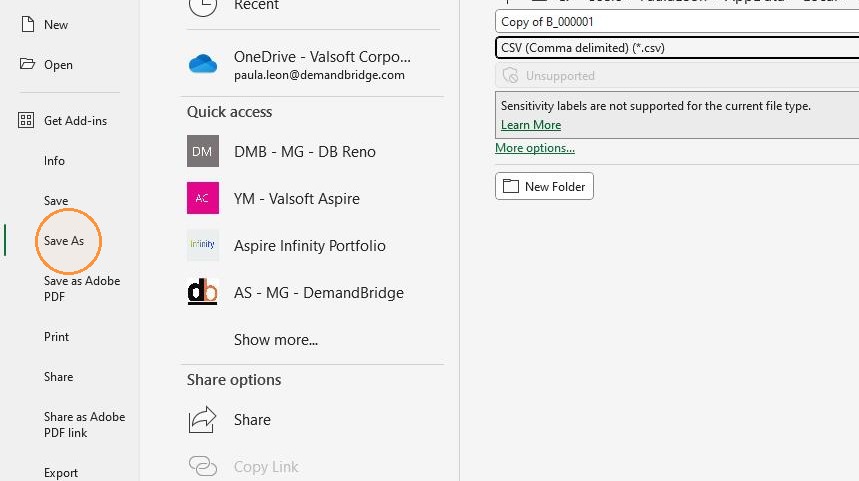Click the Unsupported sensitivity shield icon
The image size is (859, 481).
tap(510, 76)
